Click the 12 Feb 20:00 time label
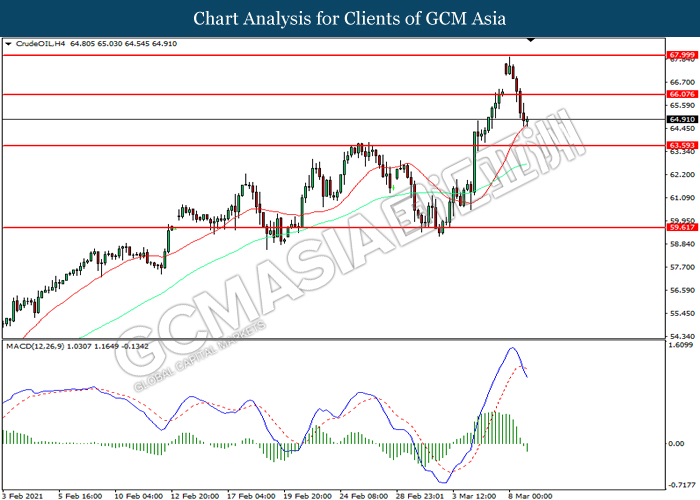Screen dimensions: 700x500 (195, 496)
